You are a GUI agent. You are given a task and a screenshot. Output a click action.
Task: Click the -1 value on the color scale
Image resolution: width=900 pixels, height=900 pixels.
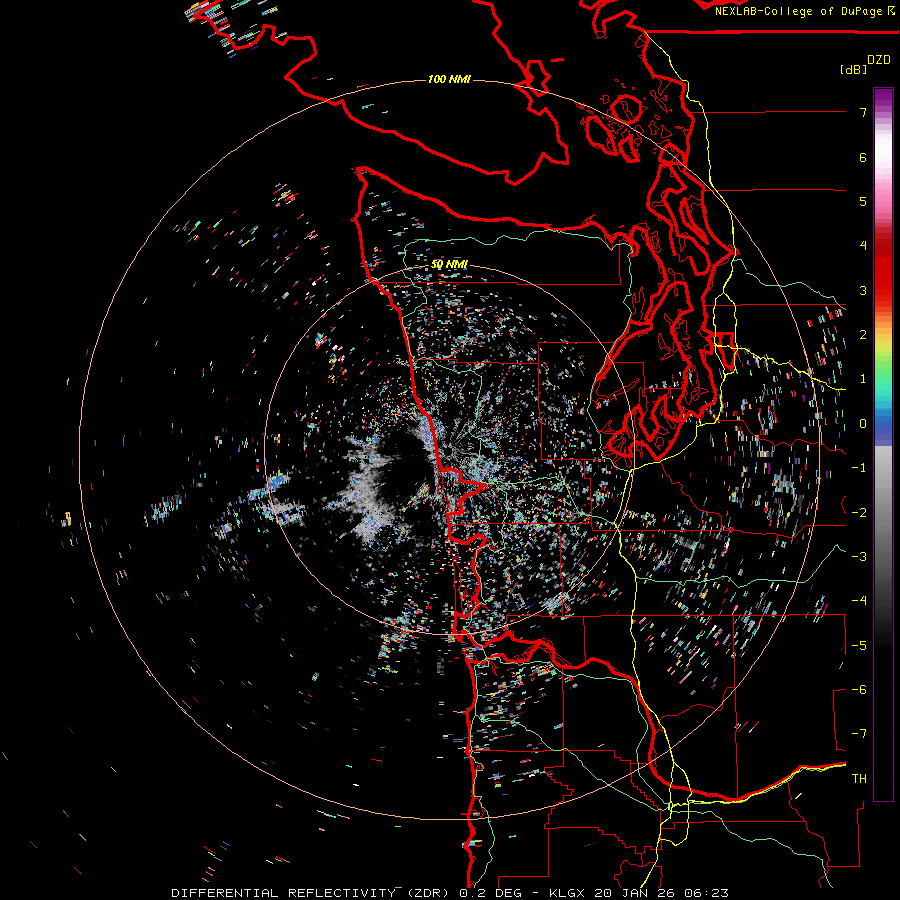(859, 468)
